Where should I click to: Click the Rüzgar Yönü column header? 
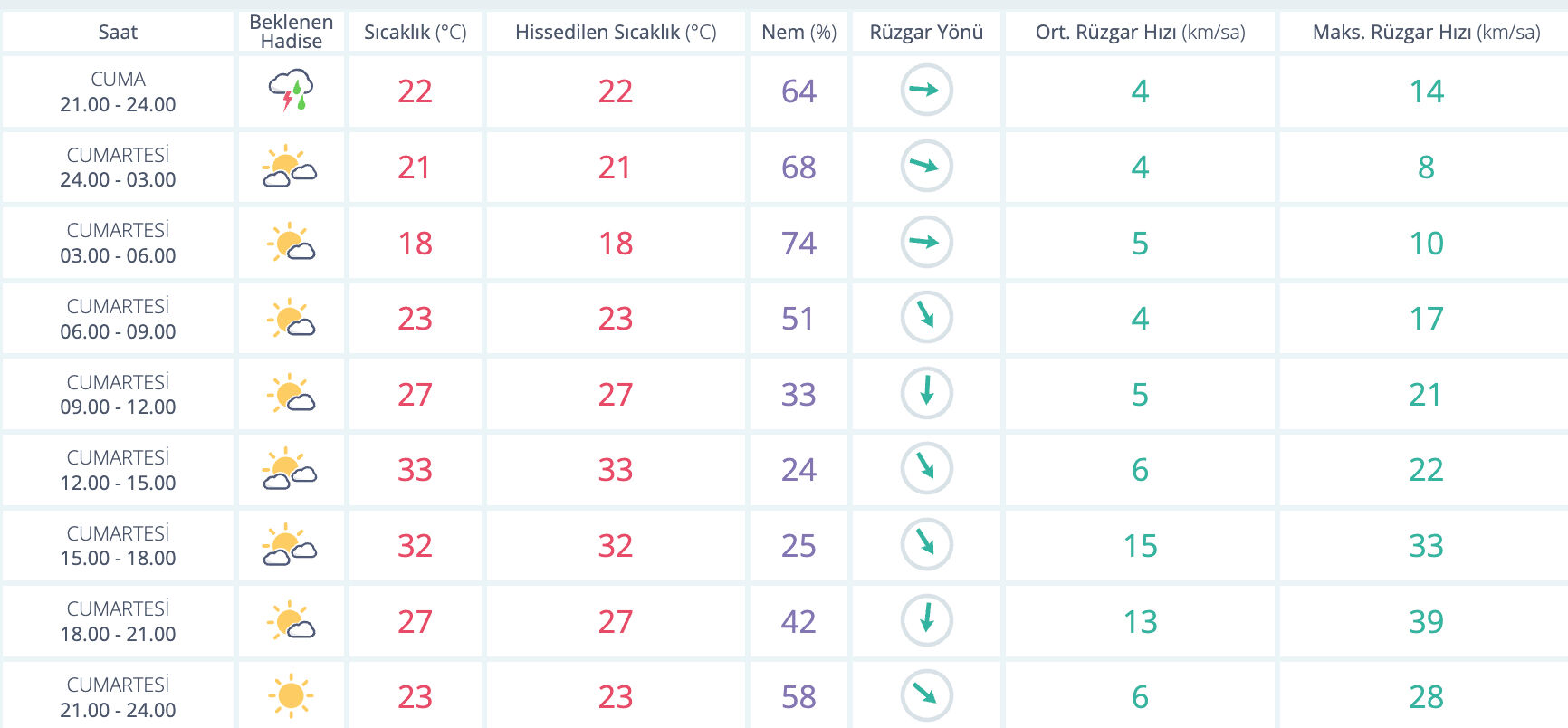[926, 33]
